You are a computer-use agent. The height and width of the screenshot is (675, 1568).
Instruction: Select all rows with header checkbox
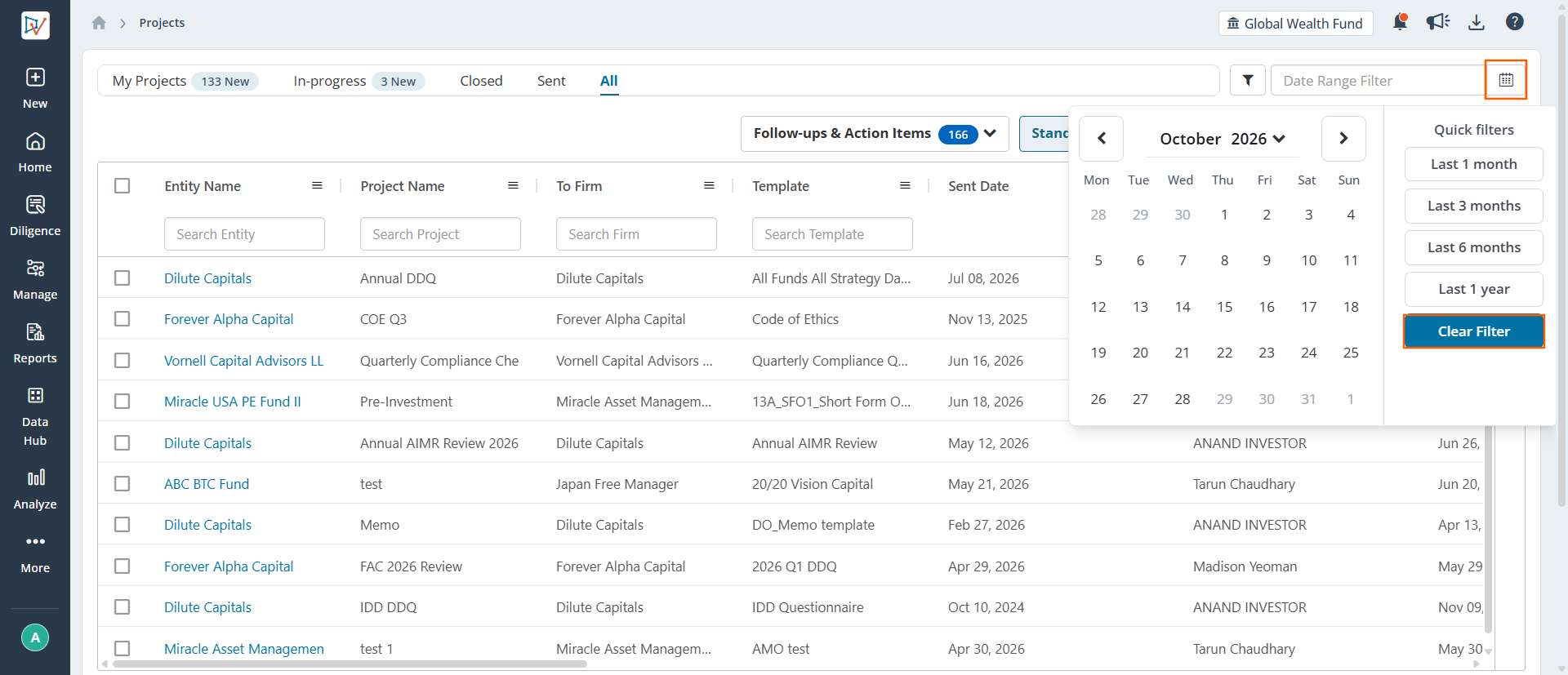tap(122, 186)
